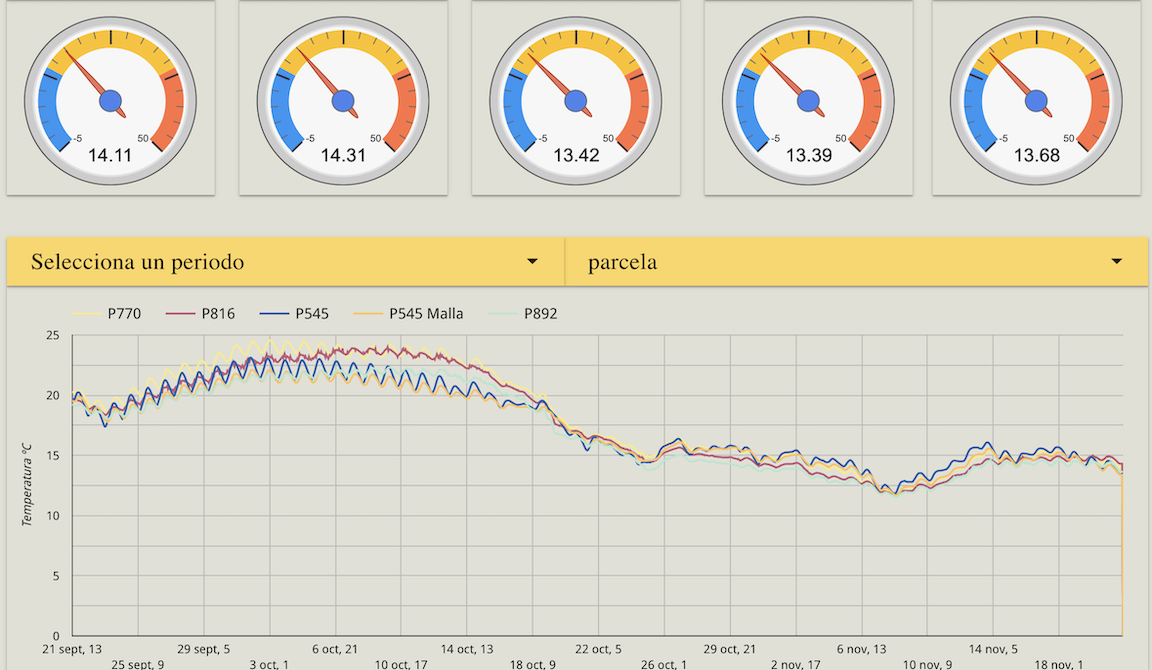The width and height of the screenshot is (1152, 670).
Task: Click the arrow of the parcela selector
Action: (x=1116, y=262)
